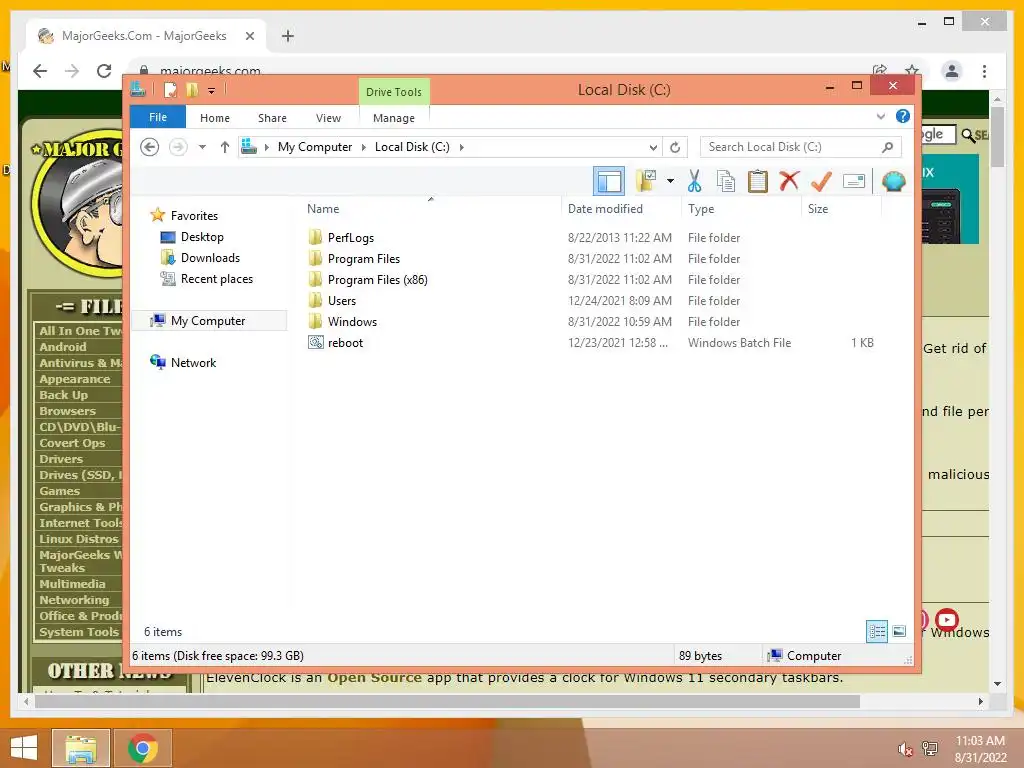Open a new Chrome tab

[287, 36]
